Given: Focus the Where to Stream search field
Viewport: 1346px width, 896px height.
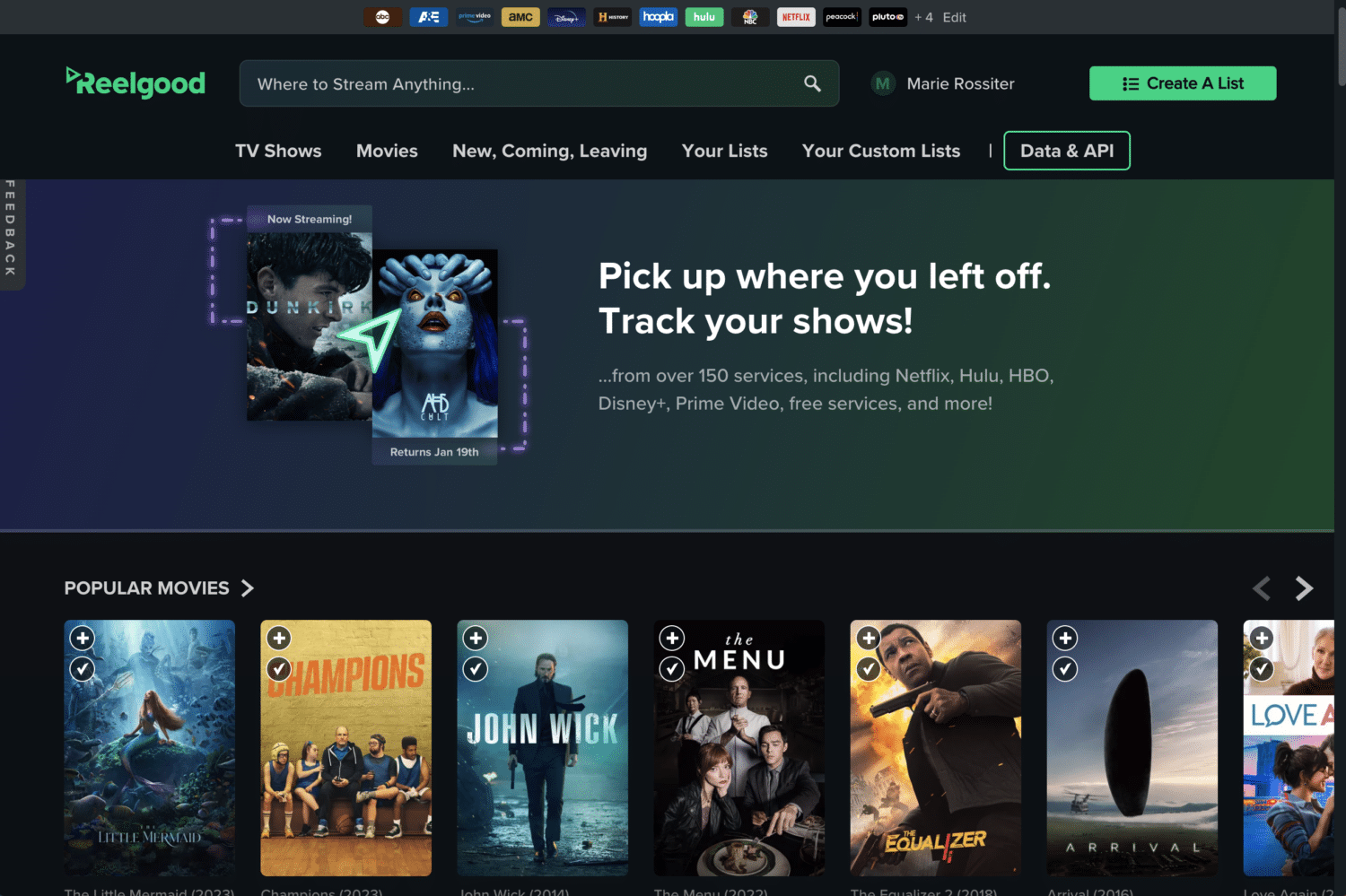Looking at the screenshot, I should click(x=520, y=83).
